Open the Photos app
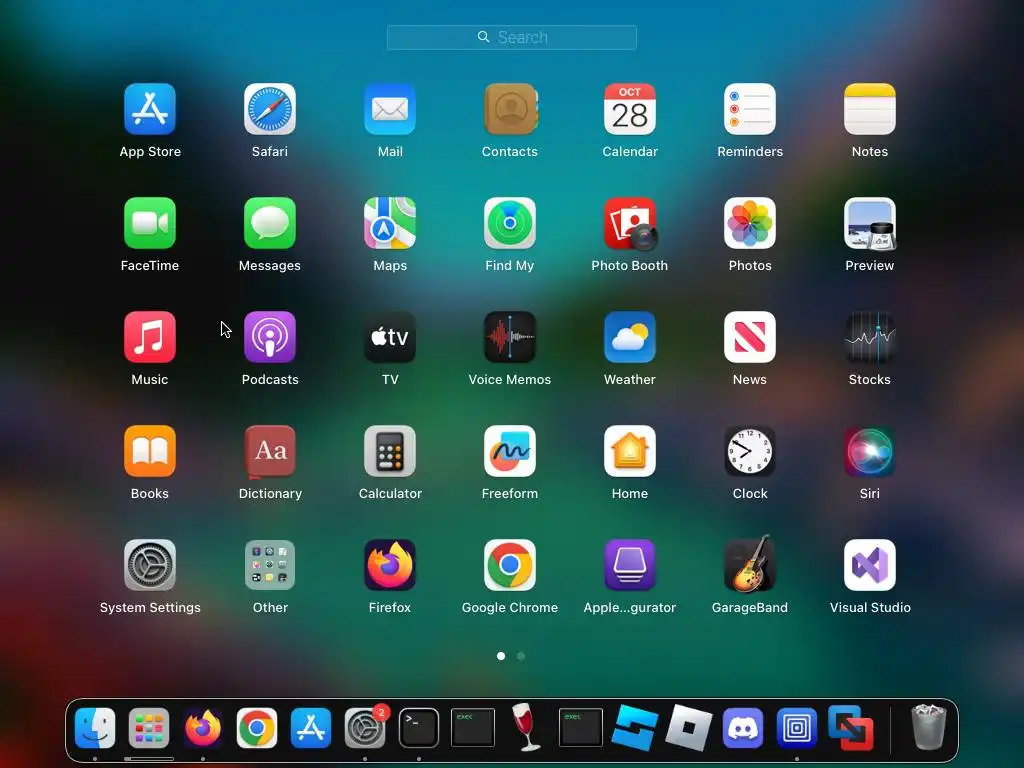 click(x=750, y=223)
